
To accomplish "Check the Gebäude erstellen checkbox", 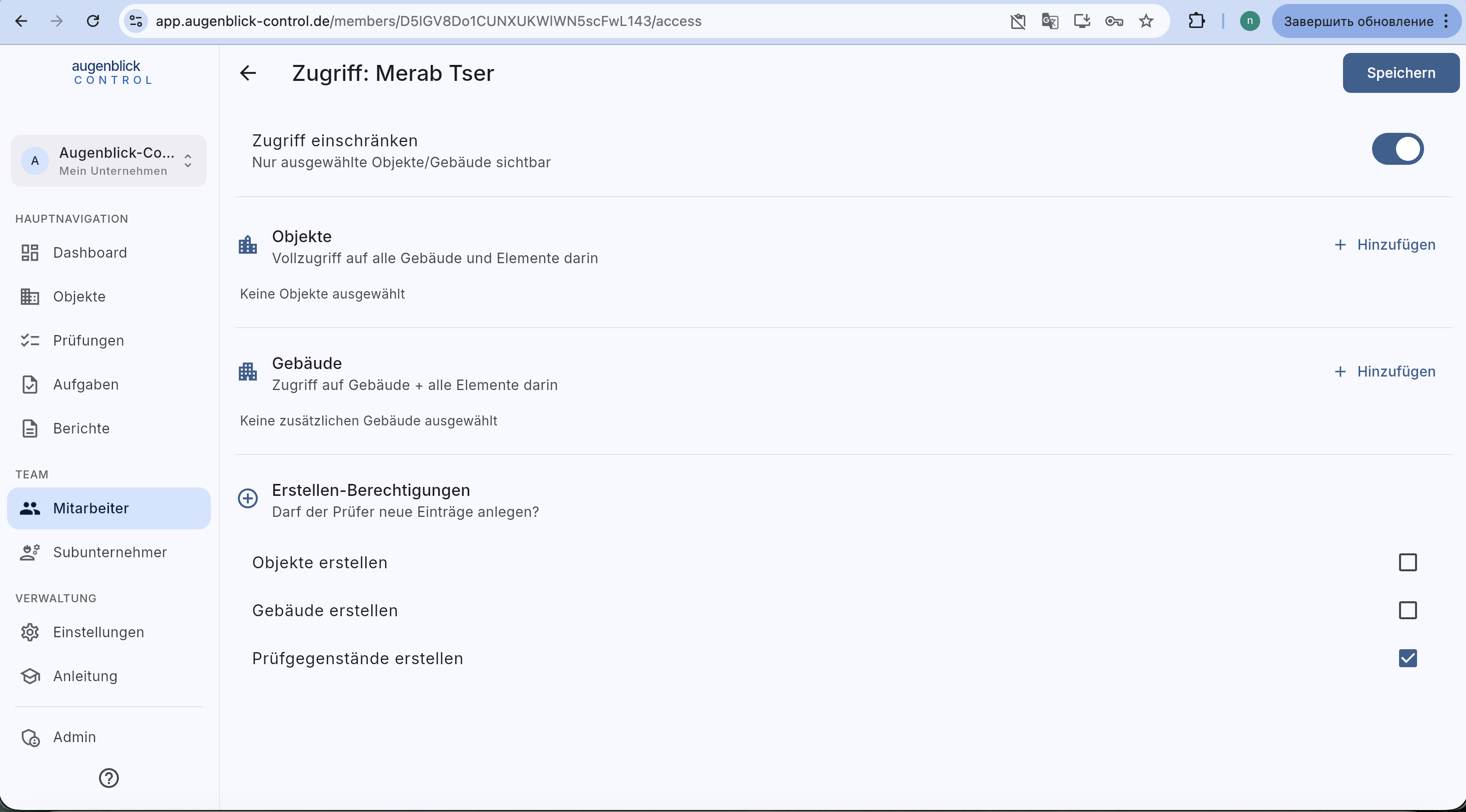I will [x=1408, y=610].
